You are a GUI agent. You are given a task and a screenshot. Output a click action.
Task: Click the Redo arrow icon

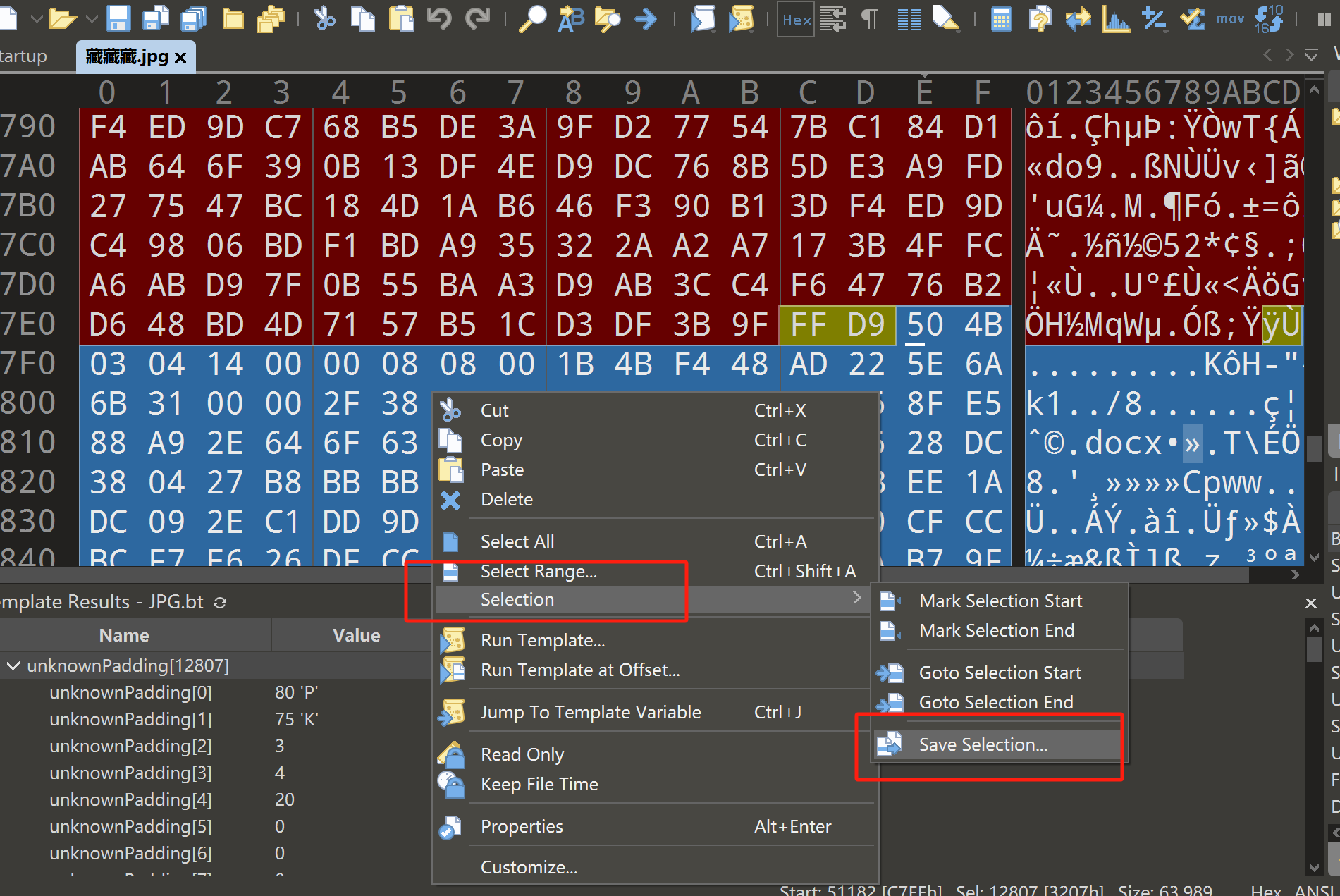[478, 18]
